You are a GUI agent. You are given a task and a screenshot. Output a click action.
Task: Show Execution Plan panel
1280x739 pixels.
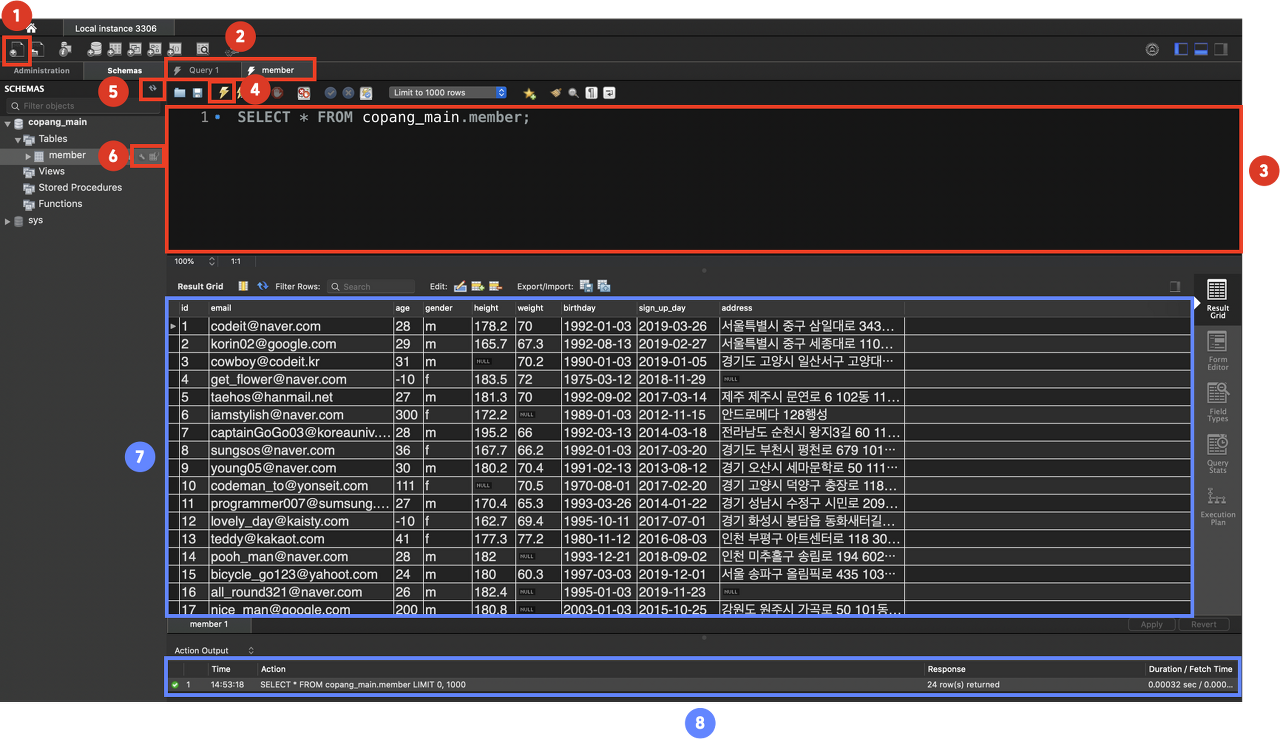pos(1217,508)
